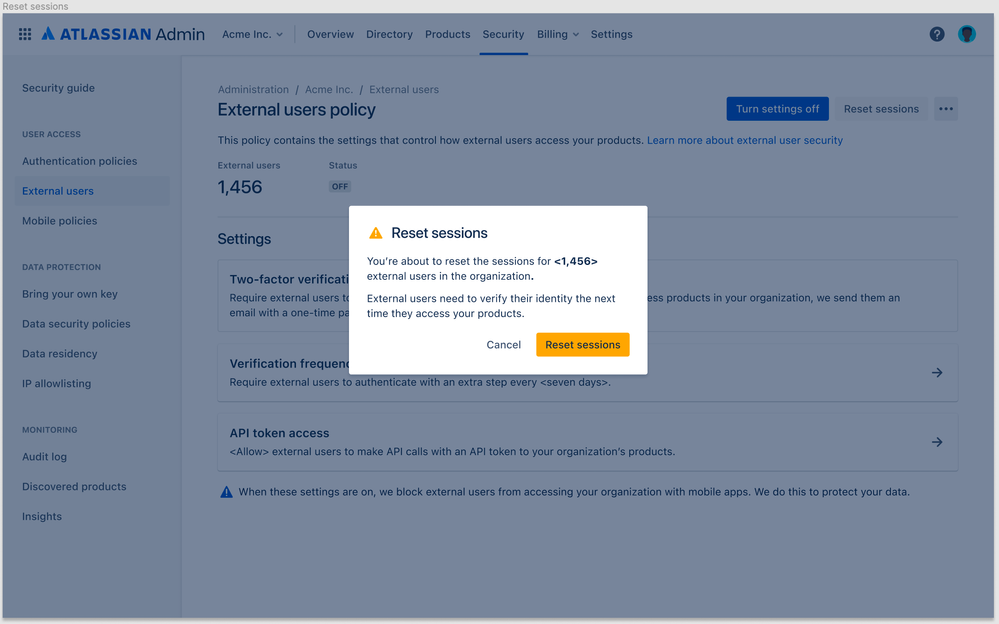Click the Two-factor verification setting title
The width and height of the screenshot is (999, 624).
pos(289,280)
